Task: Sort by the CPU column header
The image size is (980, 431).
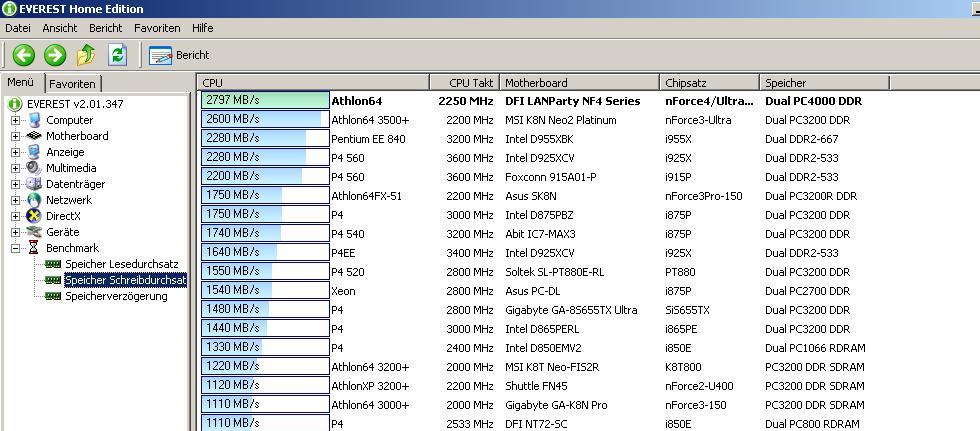Action: click(x=313, y=82)
